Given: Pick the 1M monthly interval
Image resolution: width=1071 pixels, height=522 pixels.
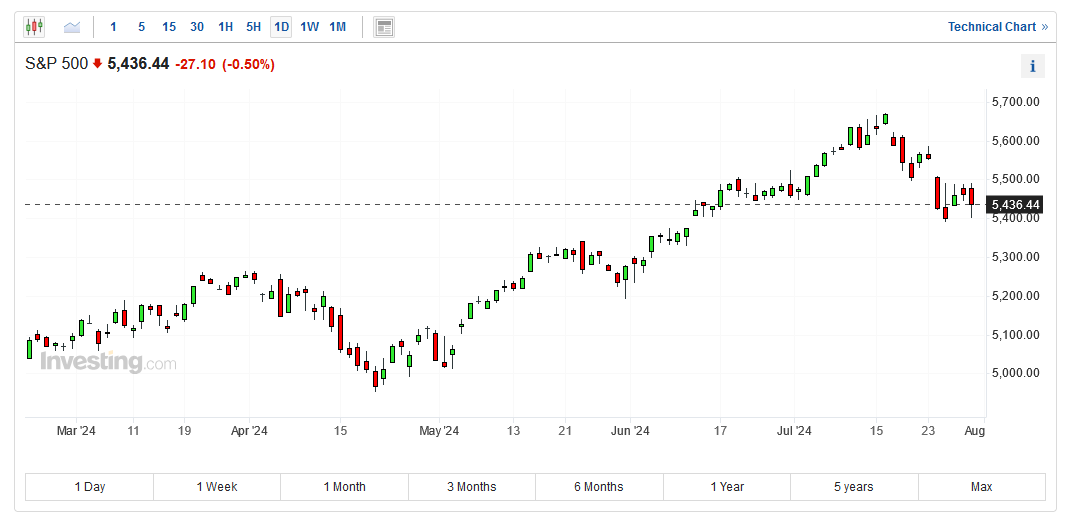Looking at the screenshot, I should (337, 27).
